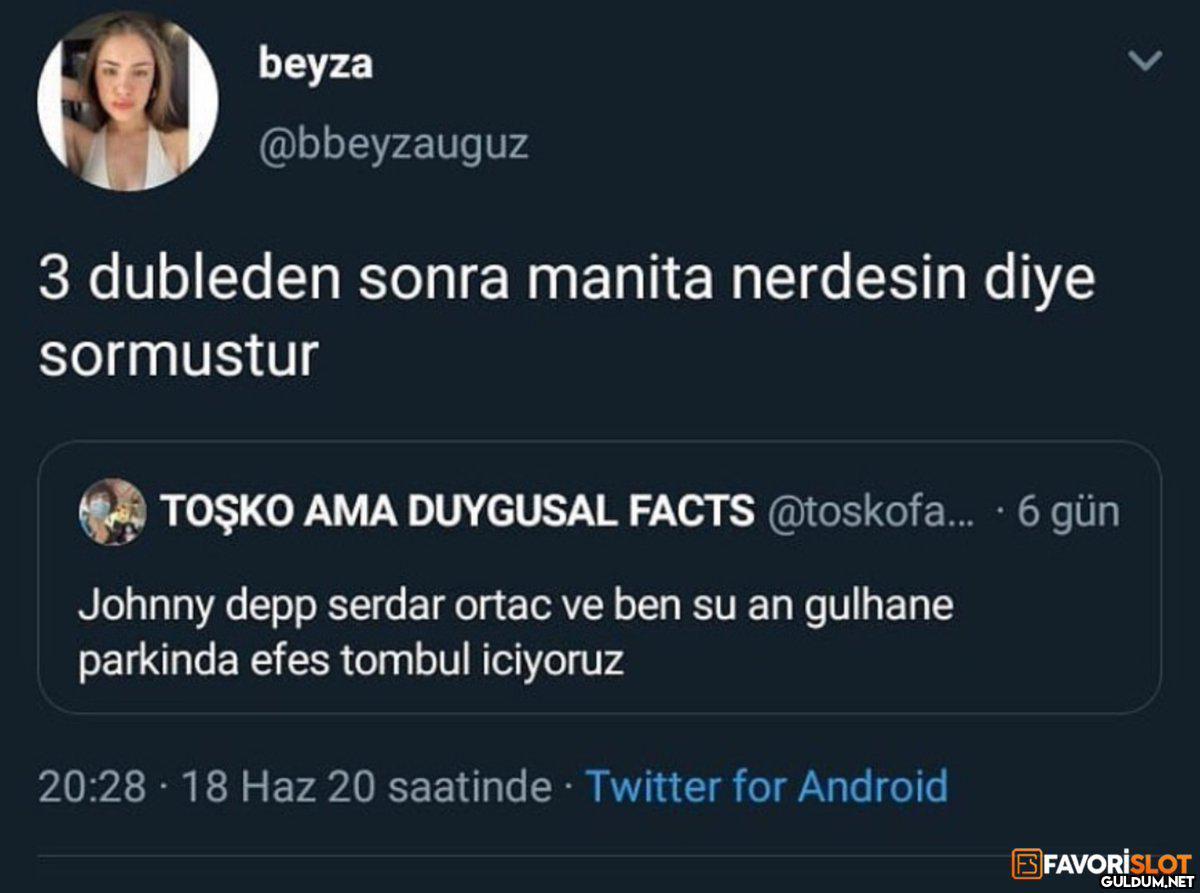Click the quoted tweet's small avatar

tap(112, 512)
